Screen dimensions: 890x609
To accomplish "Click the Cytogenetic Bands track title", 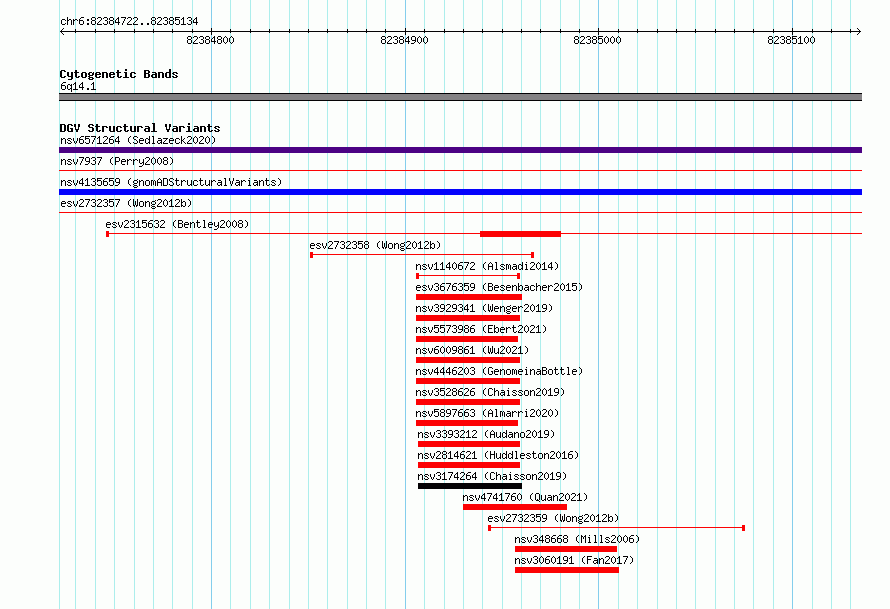I will tap(119, 74).
